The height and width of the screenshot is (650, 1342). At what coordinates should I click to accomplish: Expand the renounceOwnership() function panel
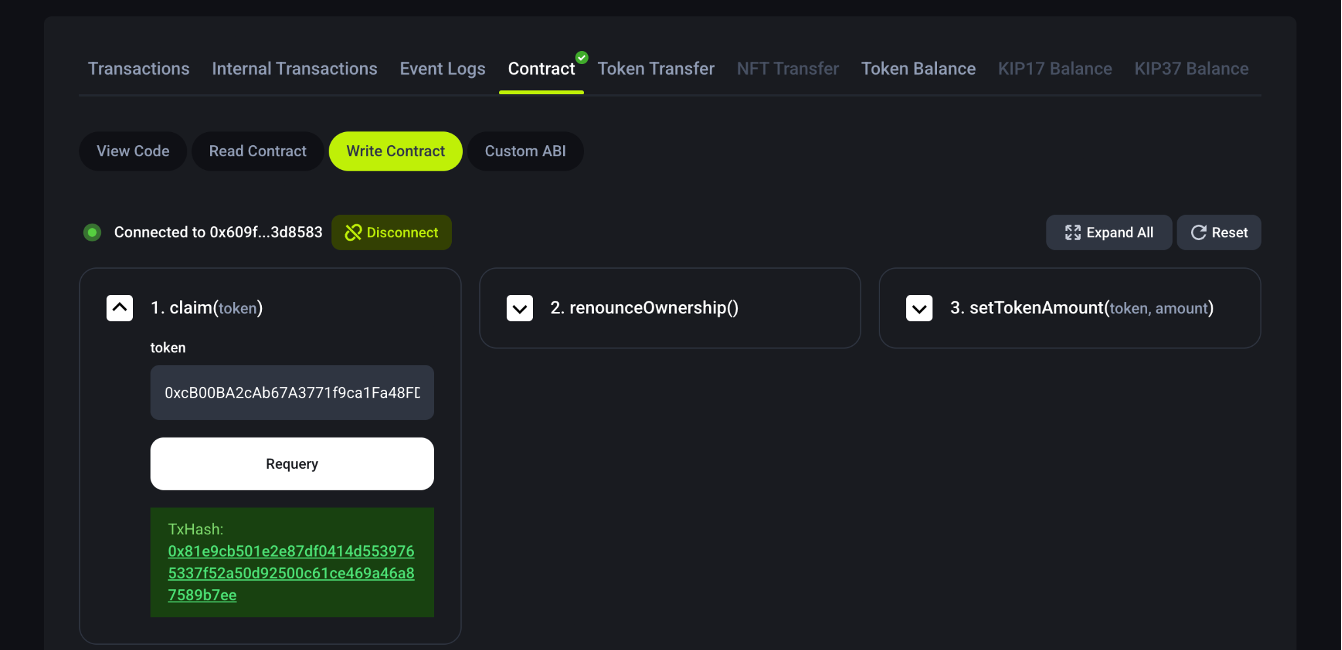520,308
